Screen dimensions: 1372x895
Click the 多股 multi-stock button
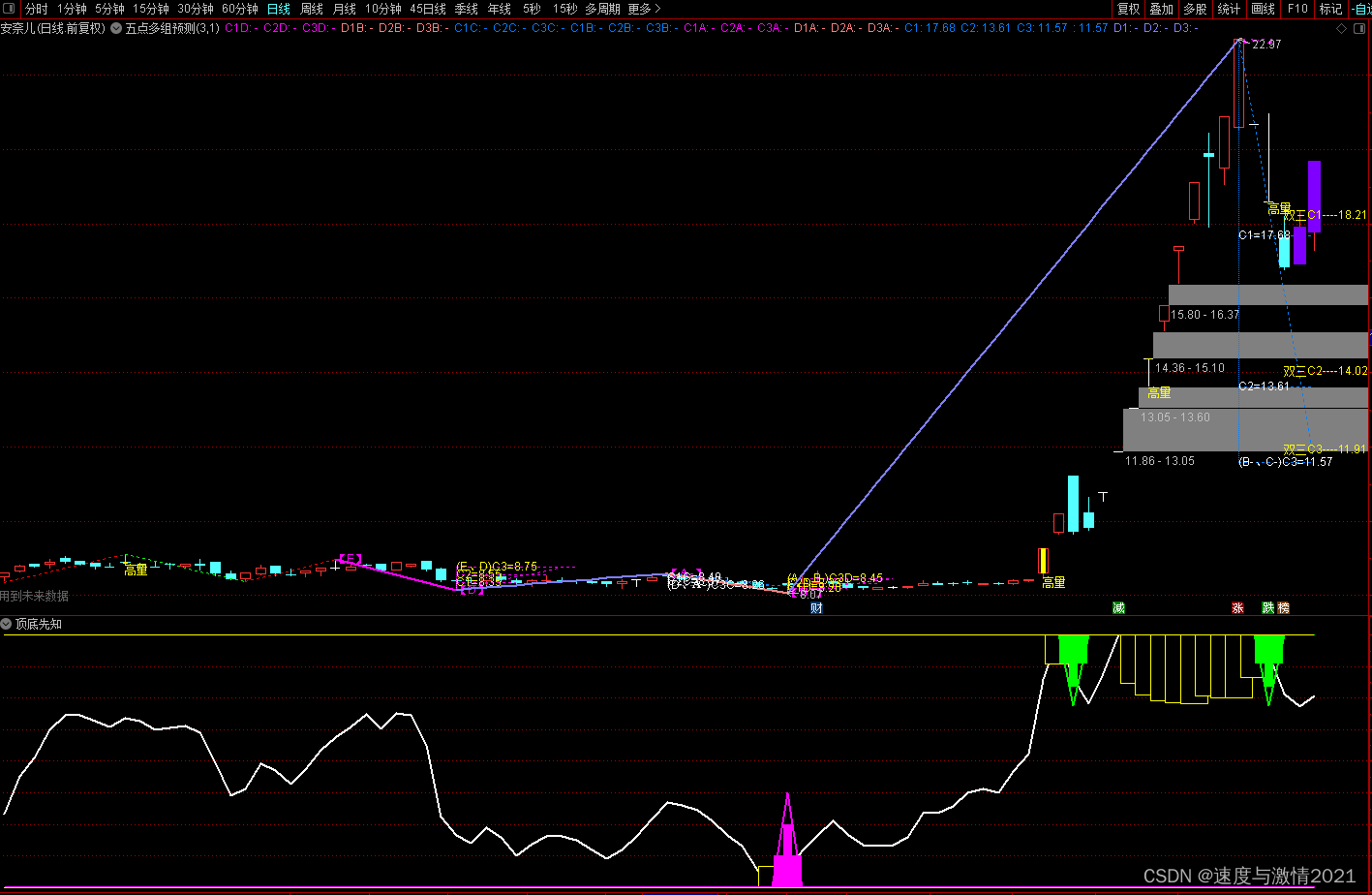tap(1195, 9)
